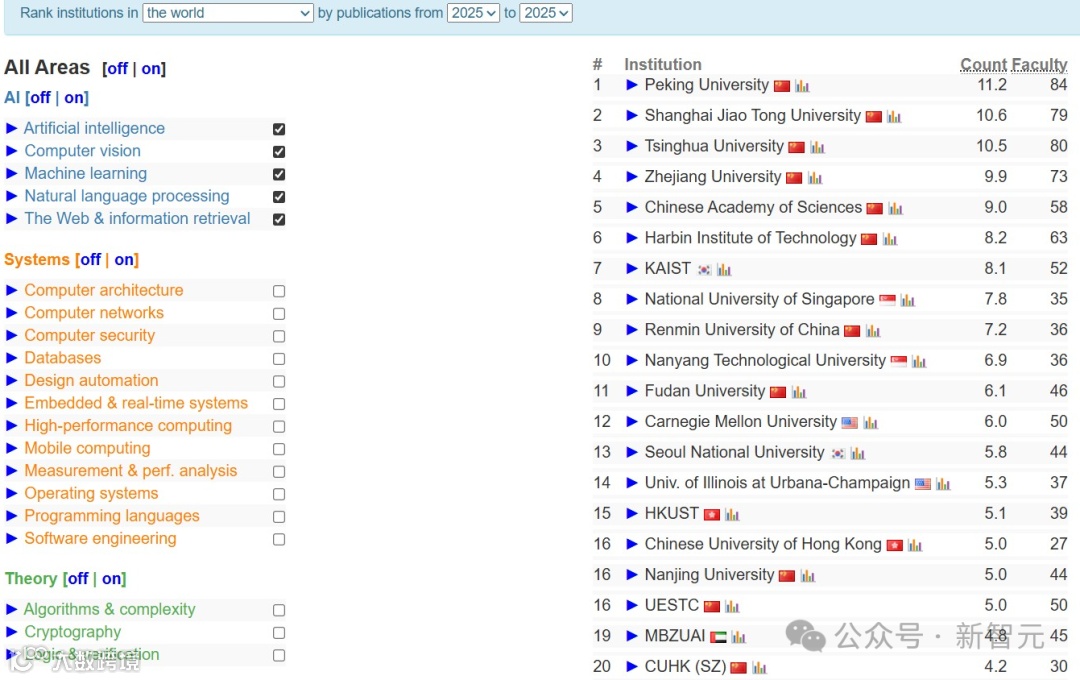This screenshot has width=1080, height=680.
Task: Open bar chart icon for Peking University
Action: tap(802, 86)
